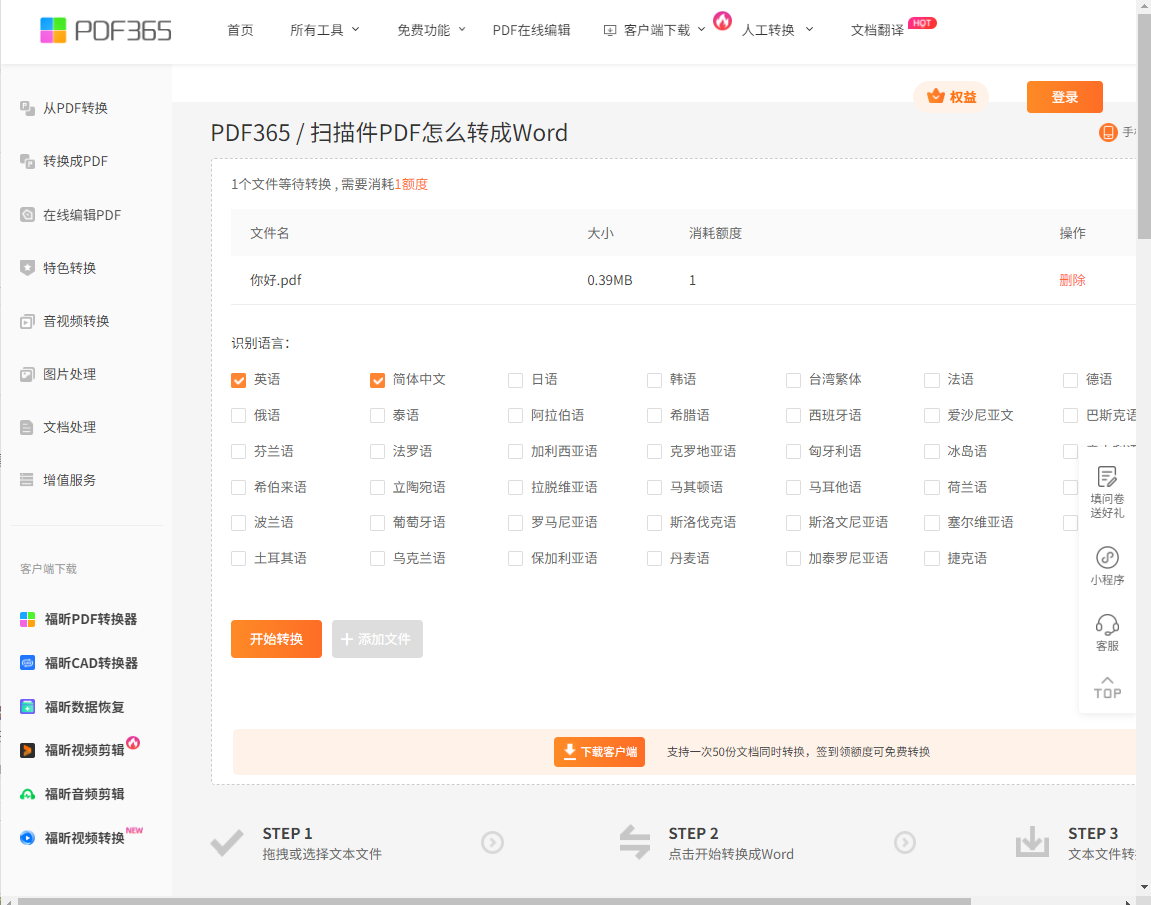Expand the 免费功能 dropdown arrow

pyautogui.click(x=462, y=29)
